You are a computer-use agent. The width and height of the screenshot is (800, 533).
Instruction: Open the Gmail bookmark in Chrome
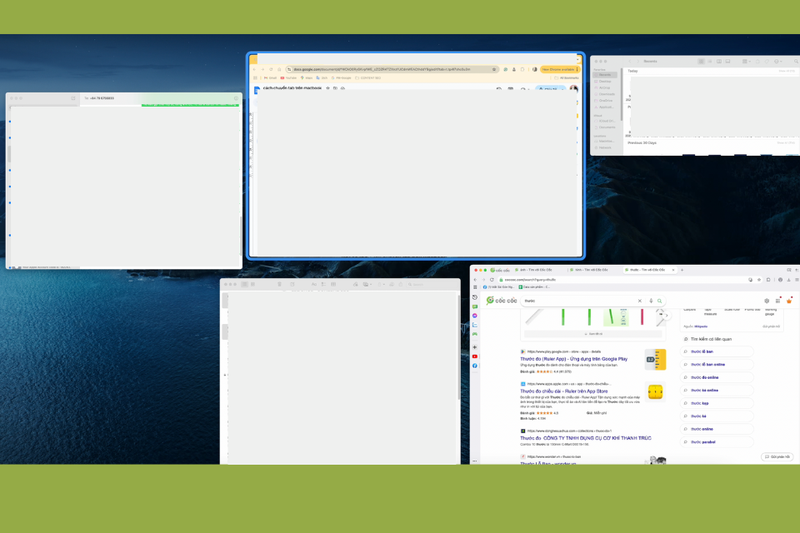click(270, 78)
